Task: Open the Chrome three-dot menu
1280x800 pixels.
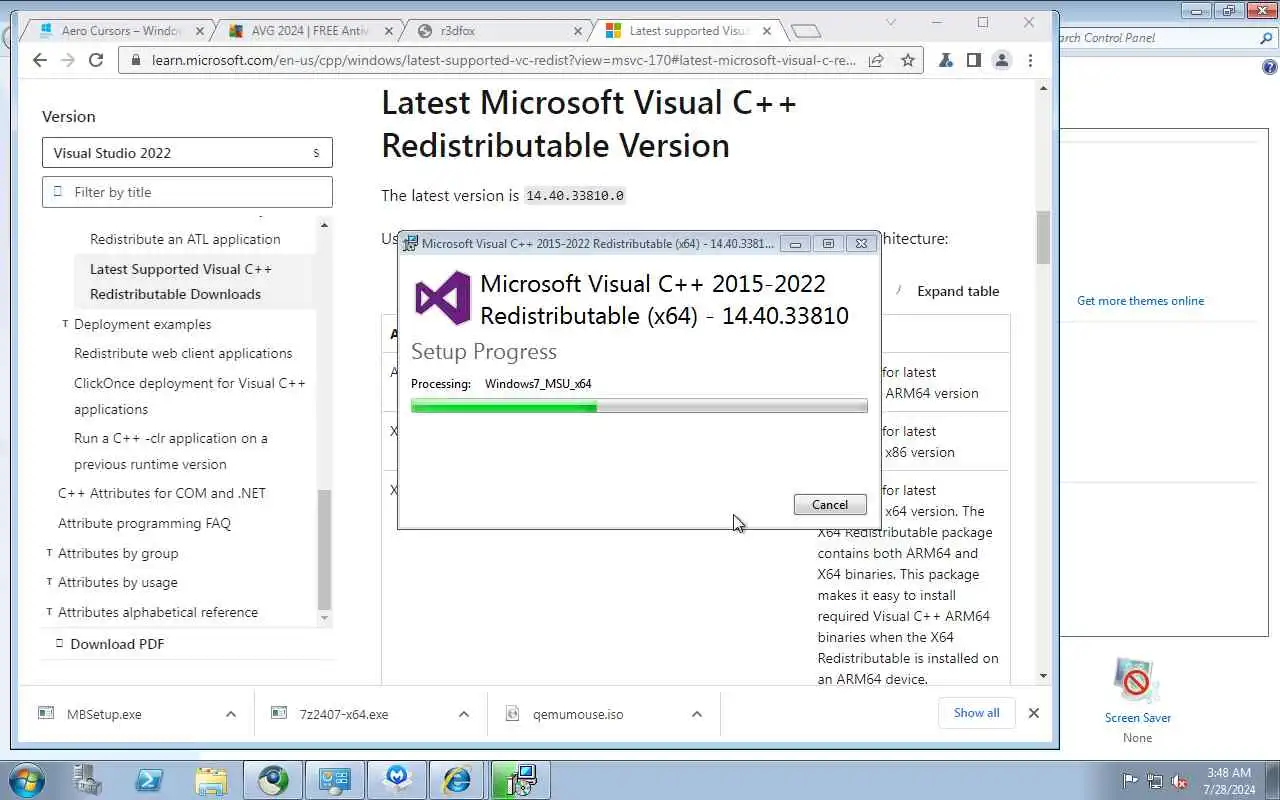Action: [x=1030, y=60]
